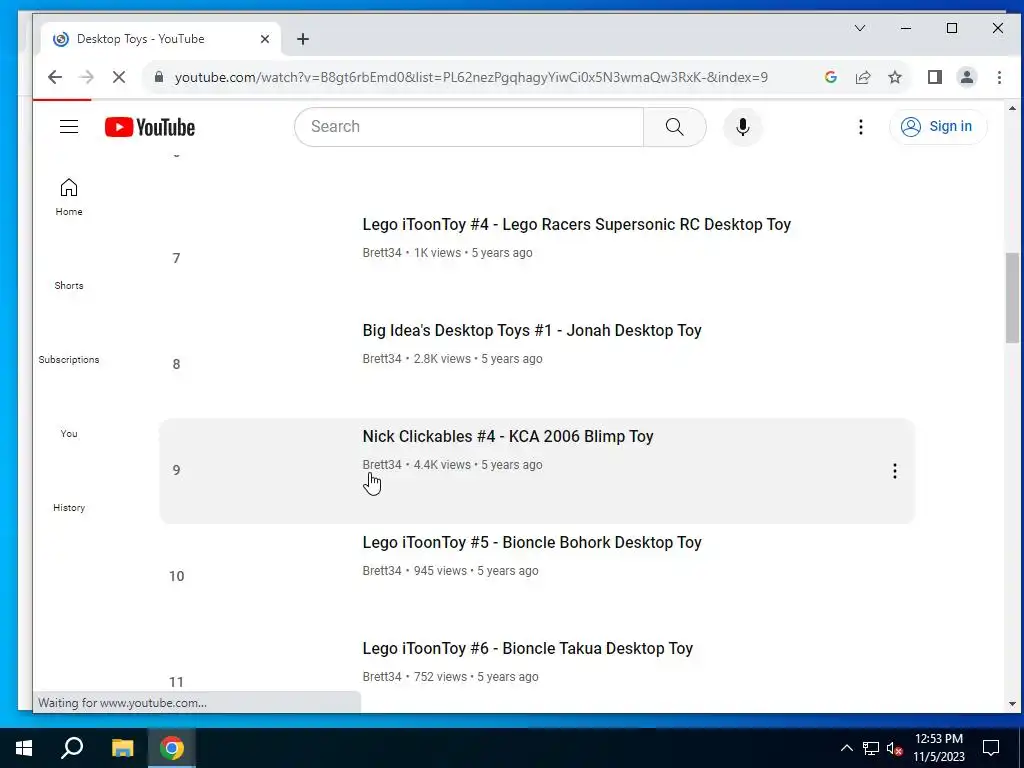Click playlist index number 7
1024x768 pixels.
tap(176, 258)
